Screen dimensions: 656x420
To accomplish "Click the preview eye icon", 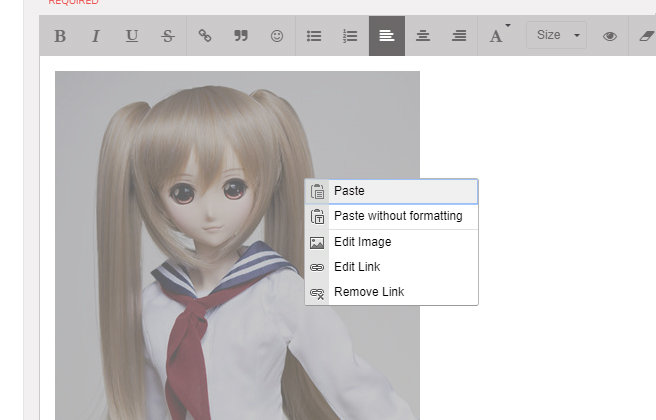I will tap(610, 36).
